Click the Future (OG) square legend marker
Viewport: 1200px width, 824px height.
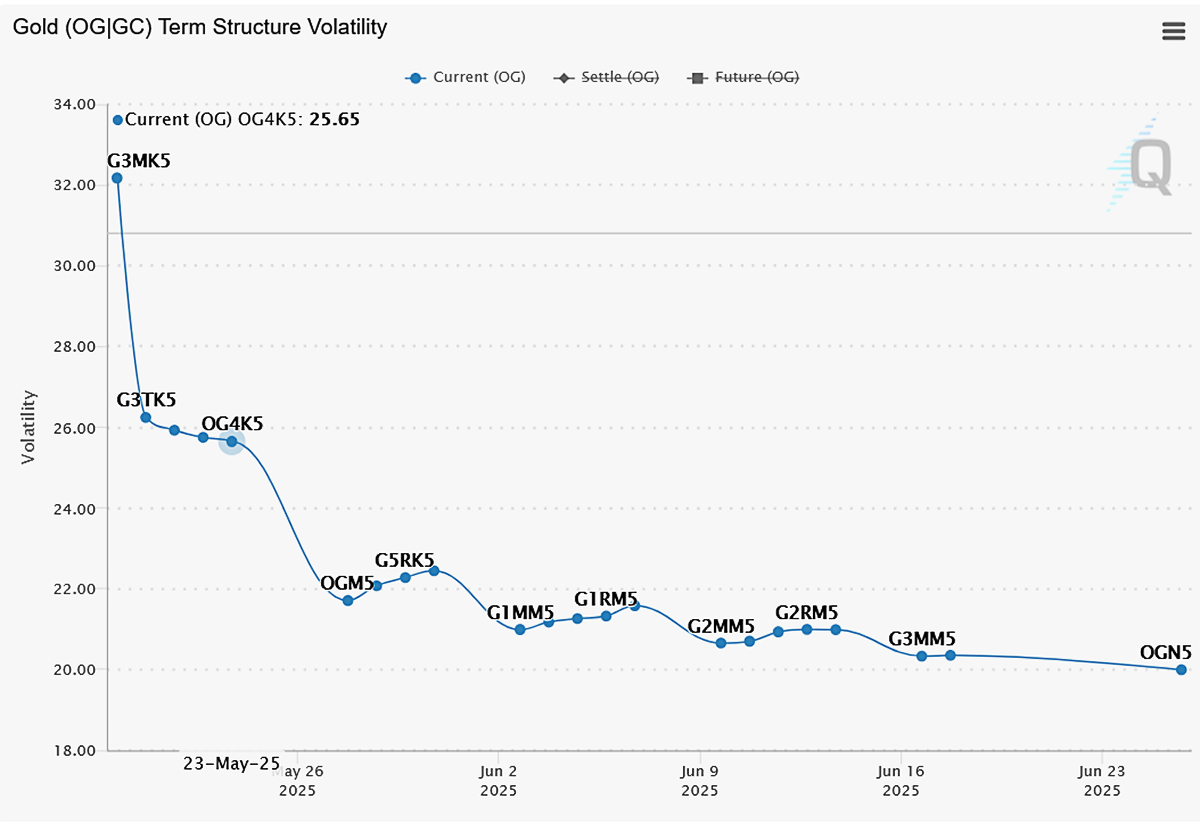[697, 76]
